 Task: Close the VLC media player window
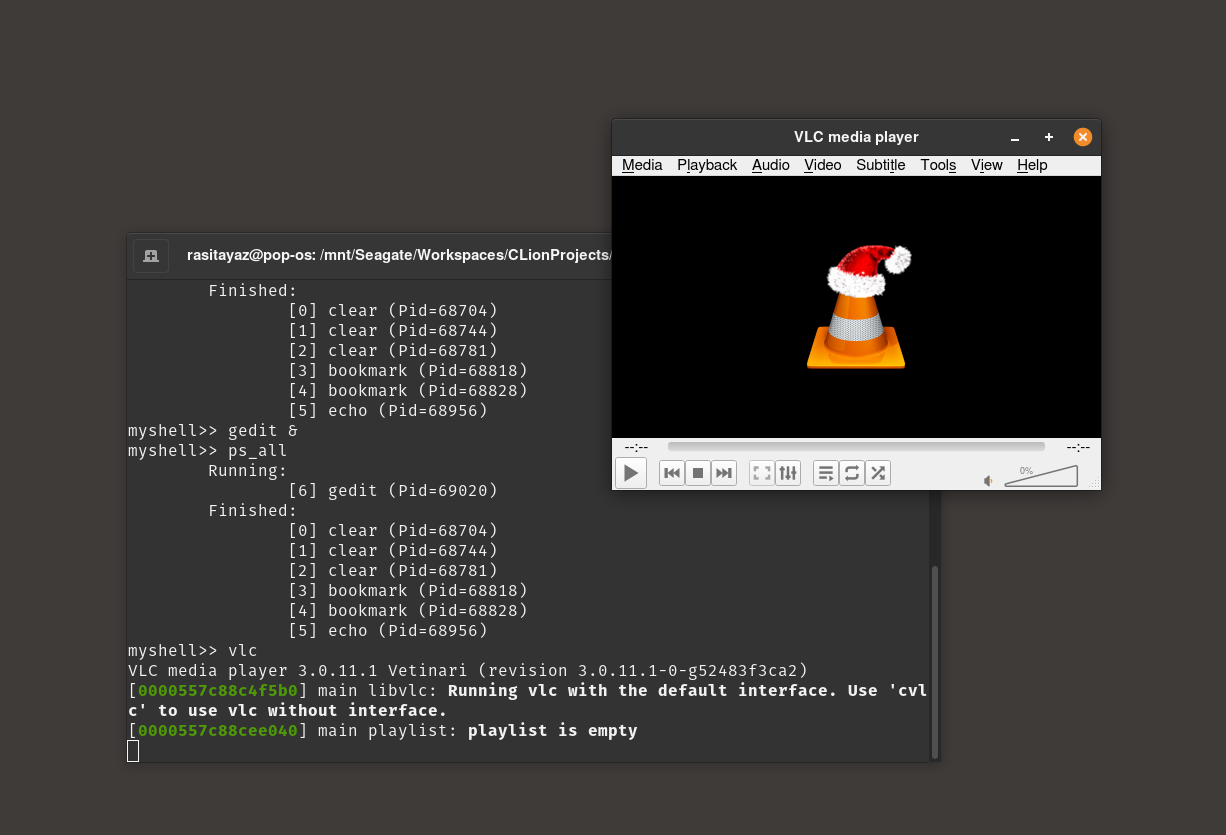(1083, 137)
